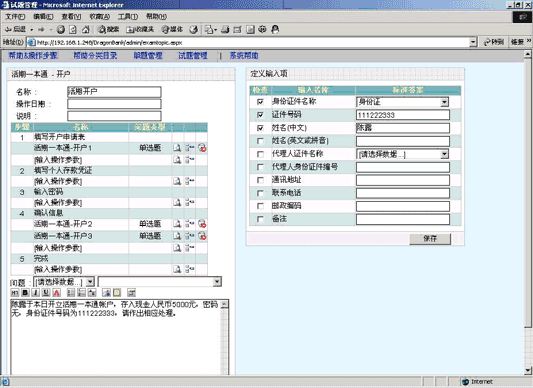Open the 工具(T) menu
The image size is (533, 388).
pos(128,16)
